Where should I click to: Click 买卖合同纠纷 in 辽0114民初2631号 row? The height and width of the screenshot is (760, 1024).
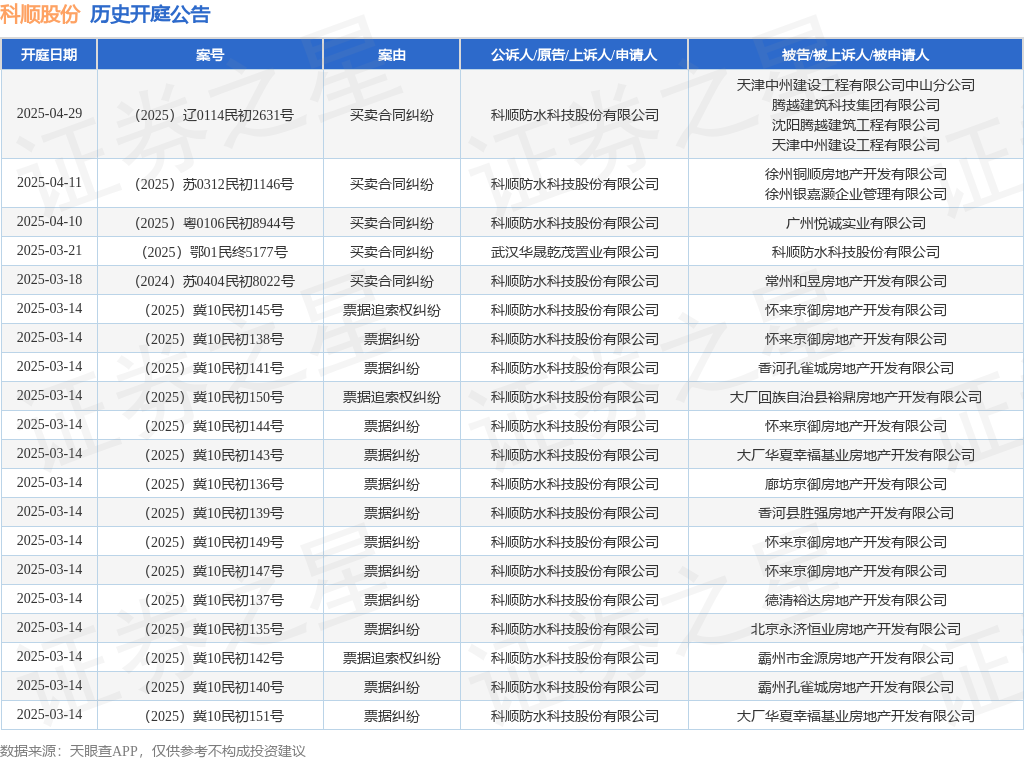392,116
